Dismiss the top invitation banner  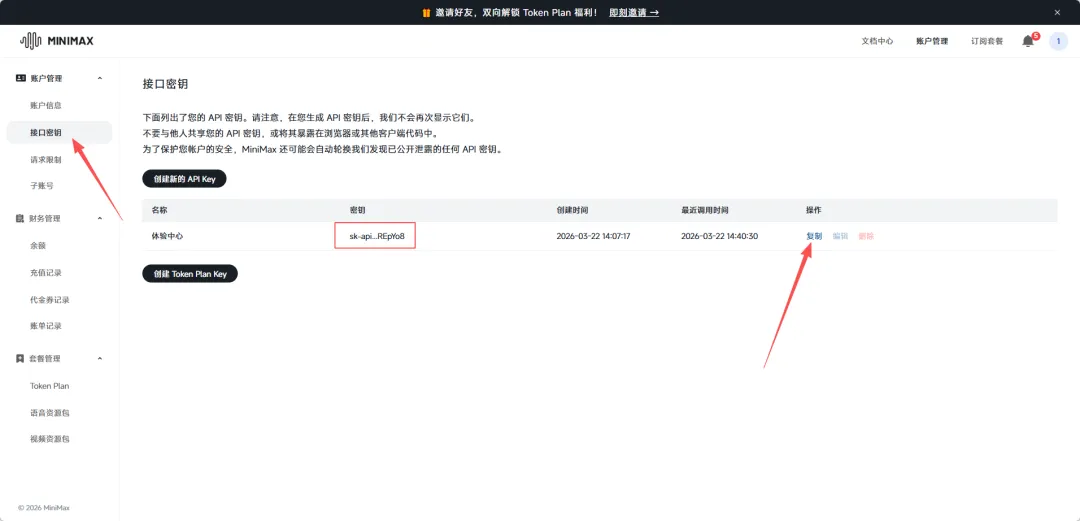pos(1057,12)
